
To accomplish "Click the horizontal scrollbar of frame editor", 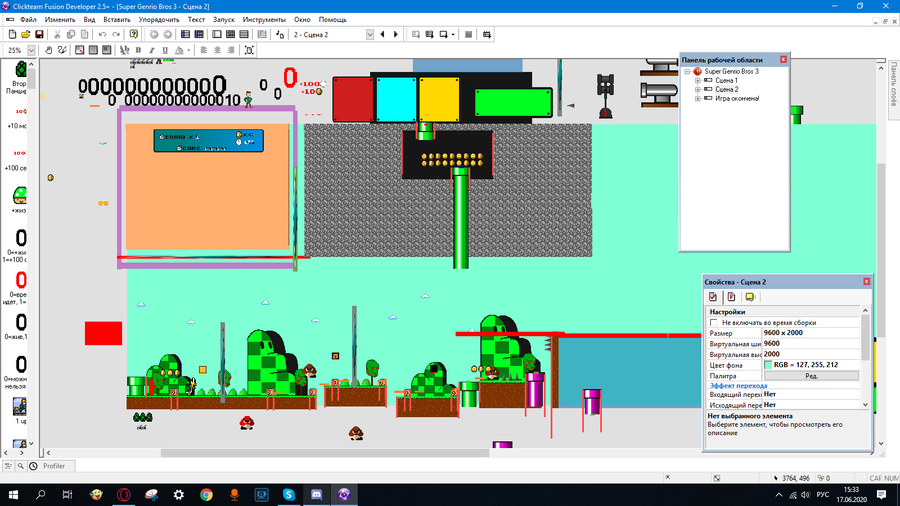I will click(x=324, y=453).
